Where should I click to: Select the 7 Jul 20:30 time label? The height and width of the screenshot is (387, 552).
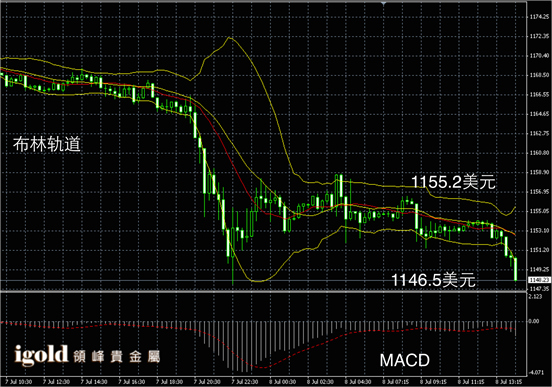click(207, 382)
